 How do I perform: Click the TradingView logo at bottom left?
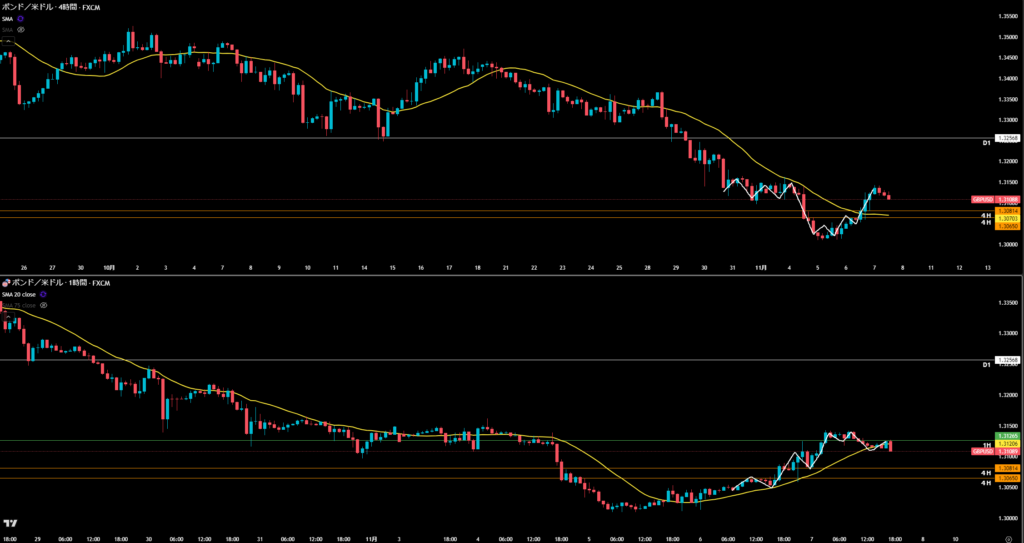point(10,523)
